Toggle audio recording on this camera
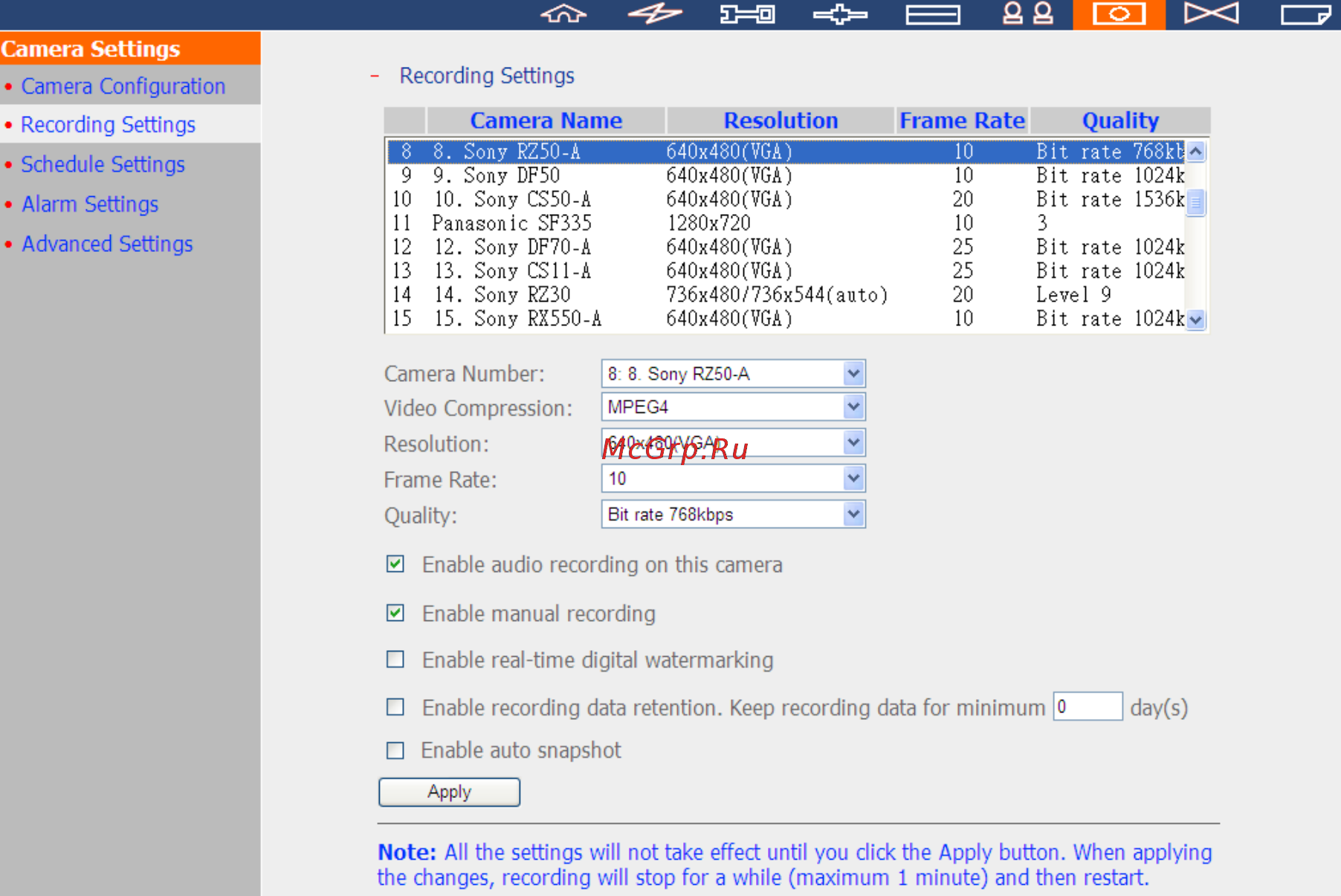The image size is (1341, 896). (395, 564)
